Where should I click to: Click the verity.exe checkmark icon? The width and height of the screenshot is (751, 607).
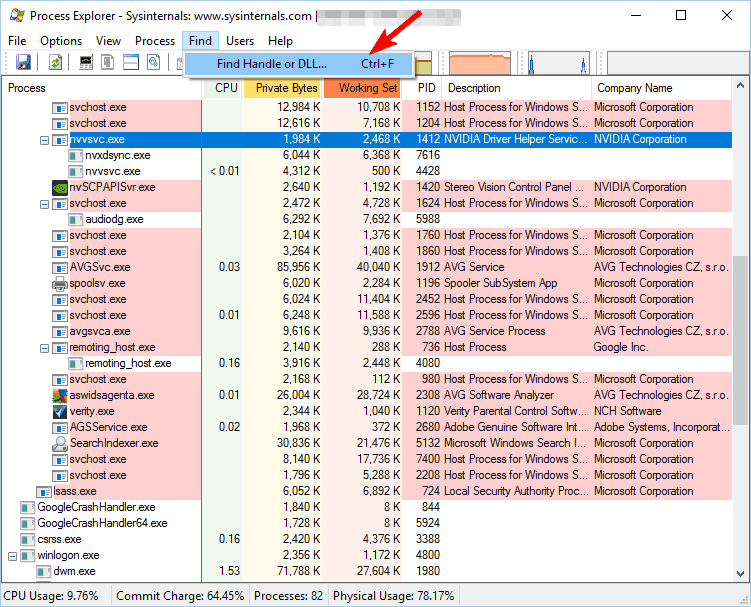point(59,412)
